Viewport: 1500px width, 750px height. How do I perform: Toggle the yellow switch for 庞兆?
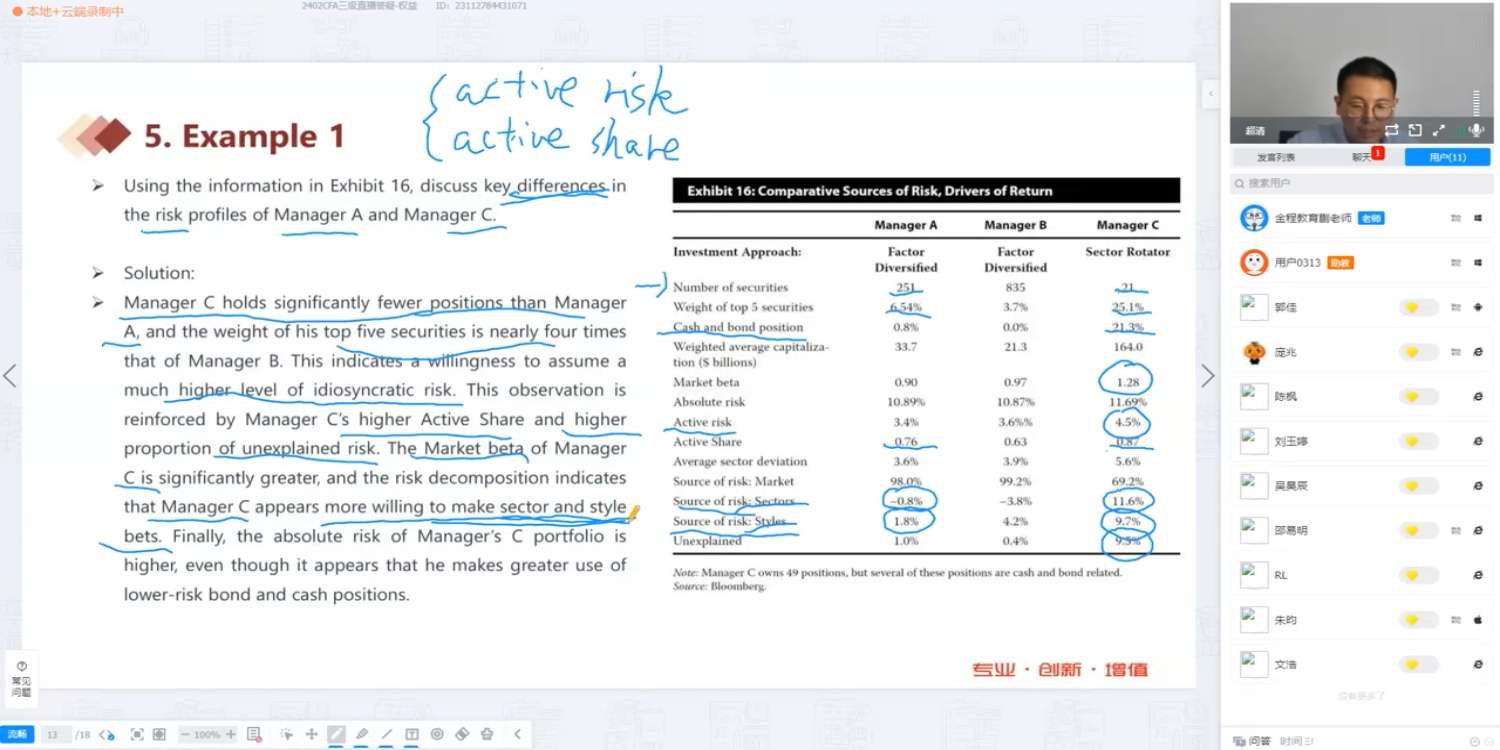tap(1418, 352)
